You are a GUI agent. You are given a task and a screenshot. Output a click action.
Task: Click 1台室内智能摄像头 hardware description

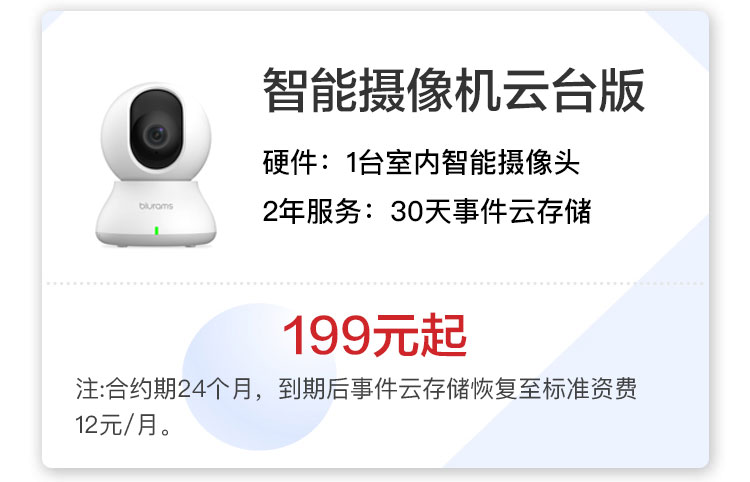pyautogui.click(x=463, y=163)
